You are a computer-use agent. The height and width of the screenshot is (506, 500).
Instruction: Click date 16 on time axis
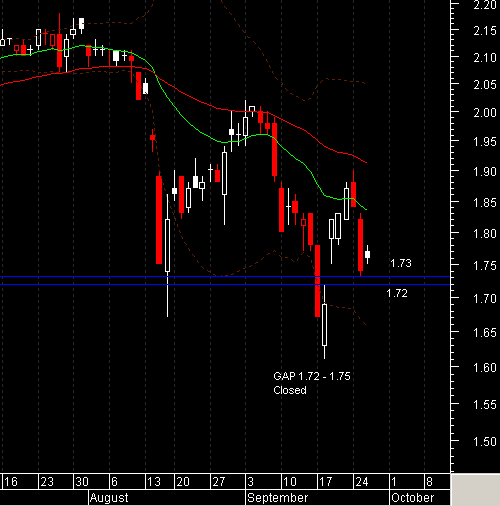pyautogui.click(x=11, y=482)
